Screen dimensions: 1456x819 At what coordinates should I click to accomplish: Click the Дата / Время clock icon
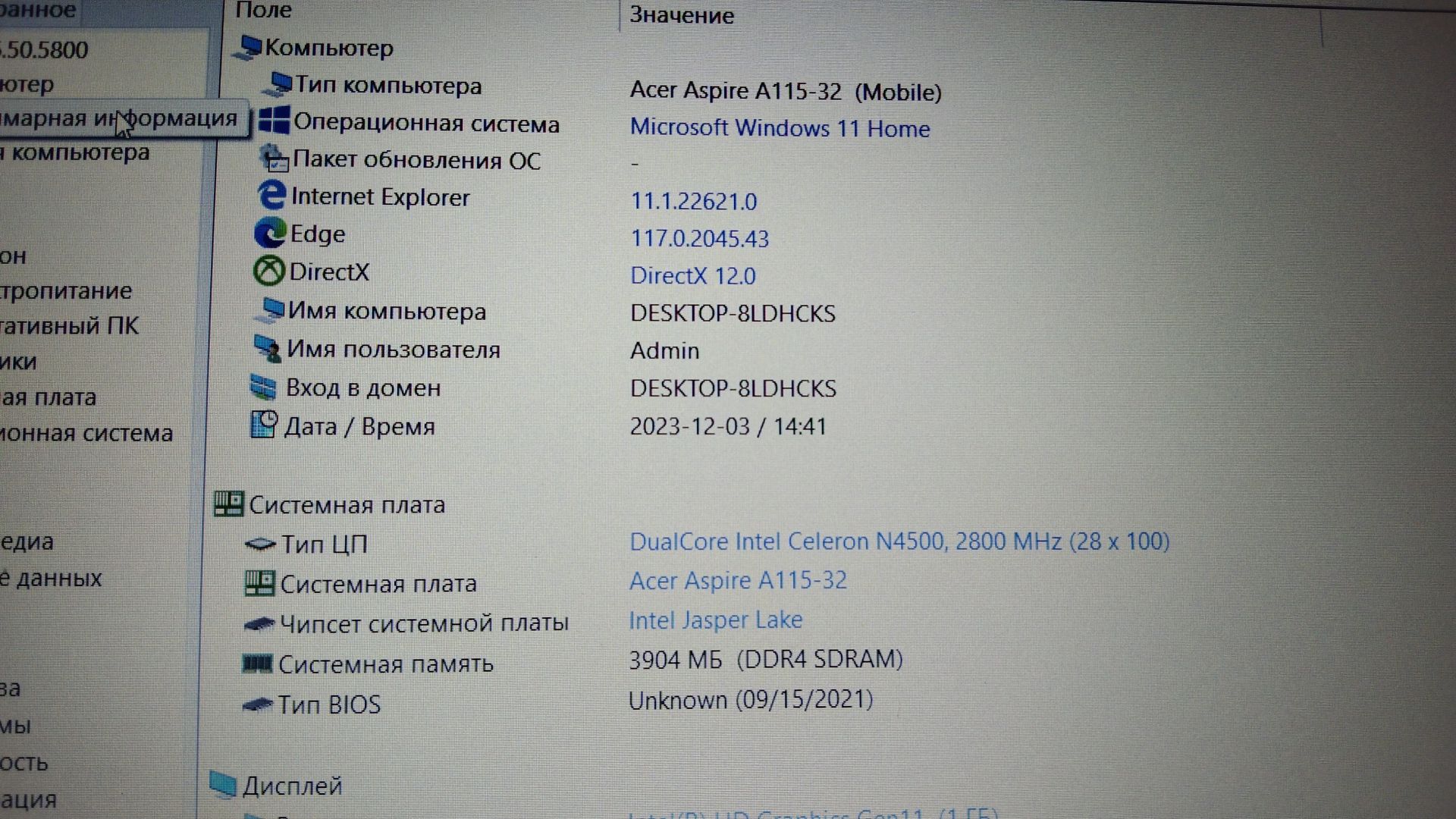coord(263,425)
